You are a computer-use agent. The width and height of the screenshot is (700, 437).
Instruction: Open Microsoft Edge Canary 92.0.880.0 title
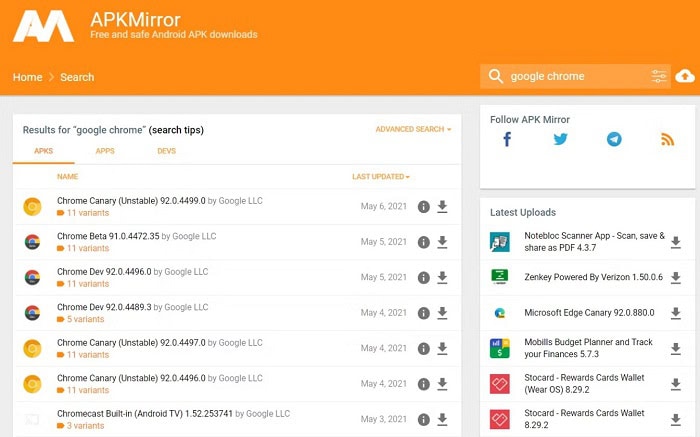tap(589, 313)
